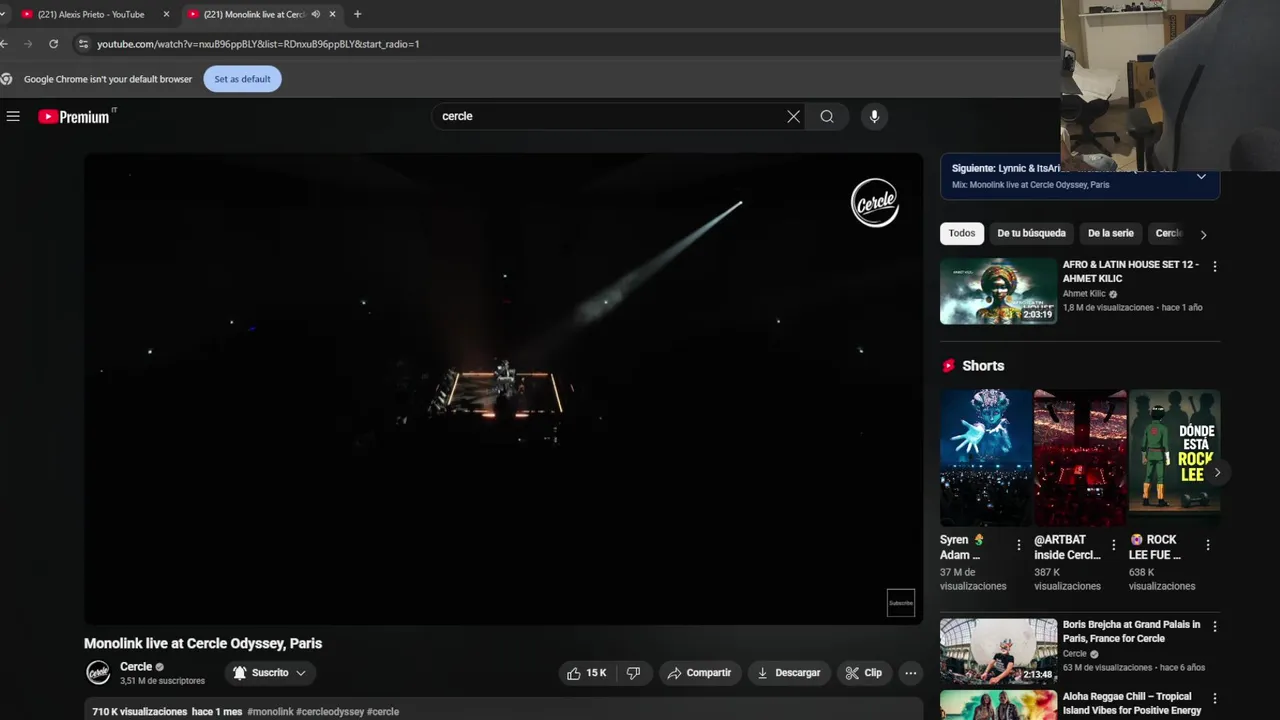Screen dimensions: 1280x720
Task: Reload the page in Chrome
Action: 53,44
